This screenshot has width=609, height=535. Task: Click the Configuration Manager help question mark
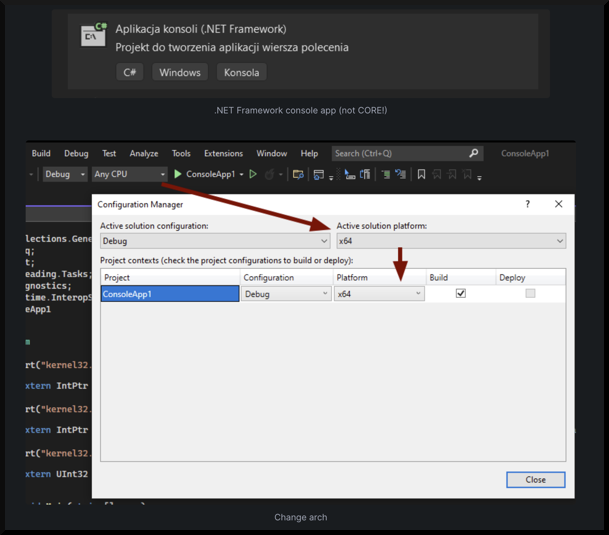point(527,204)
